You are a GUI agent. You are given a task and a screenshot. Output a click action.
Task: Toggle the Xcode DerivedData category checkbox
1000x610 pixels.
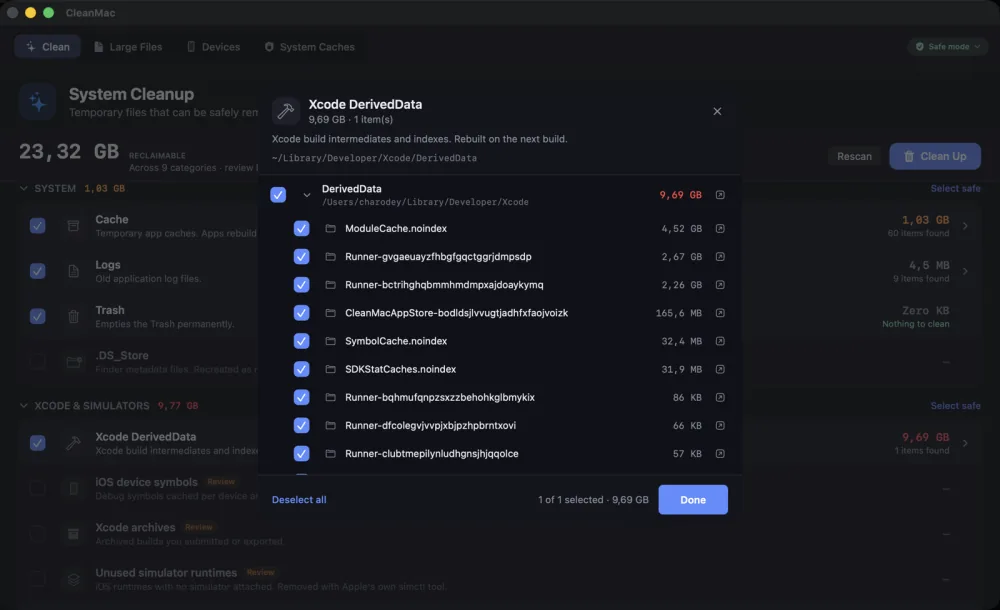(38, 443)
